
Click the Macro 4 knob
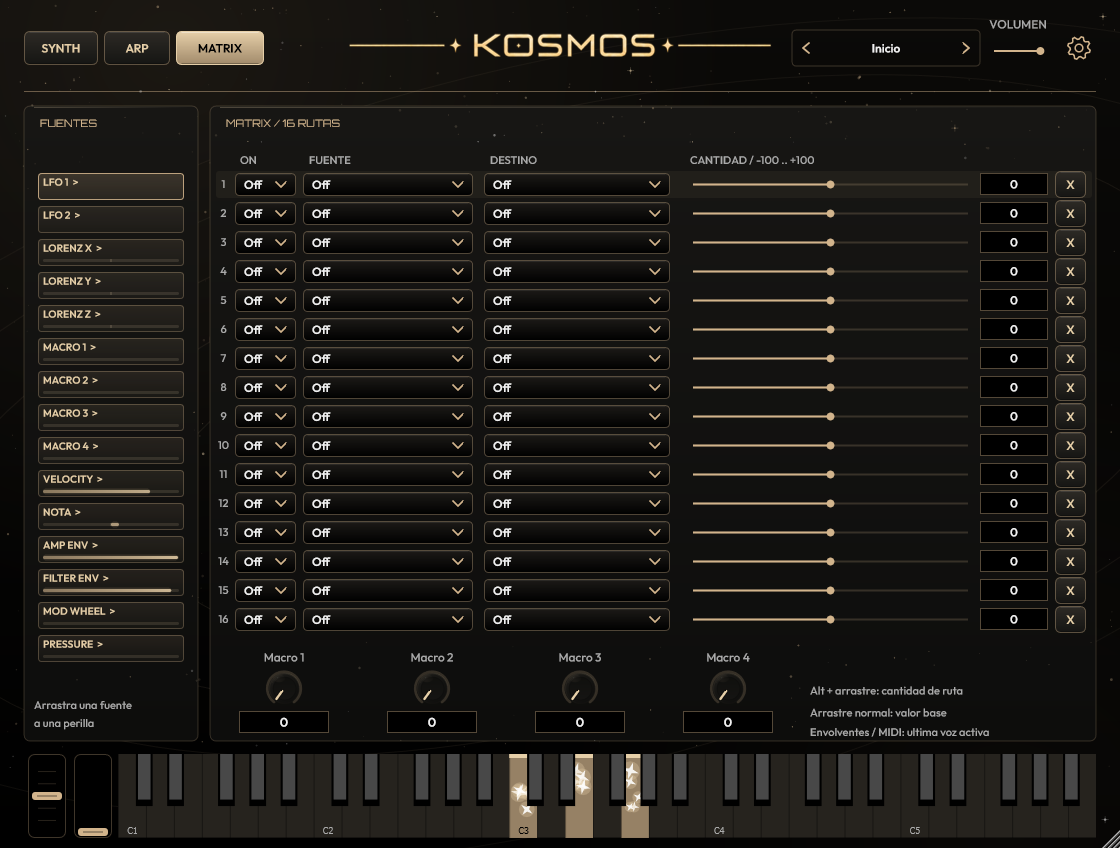[x=727, y=689]
